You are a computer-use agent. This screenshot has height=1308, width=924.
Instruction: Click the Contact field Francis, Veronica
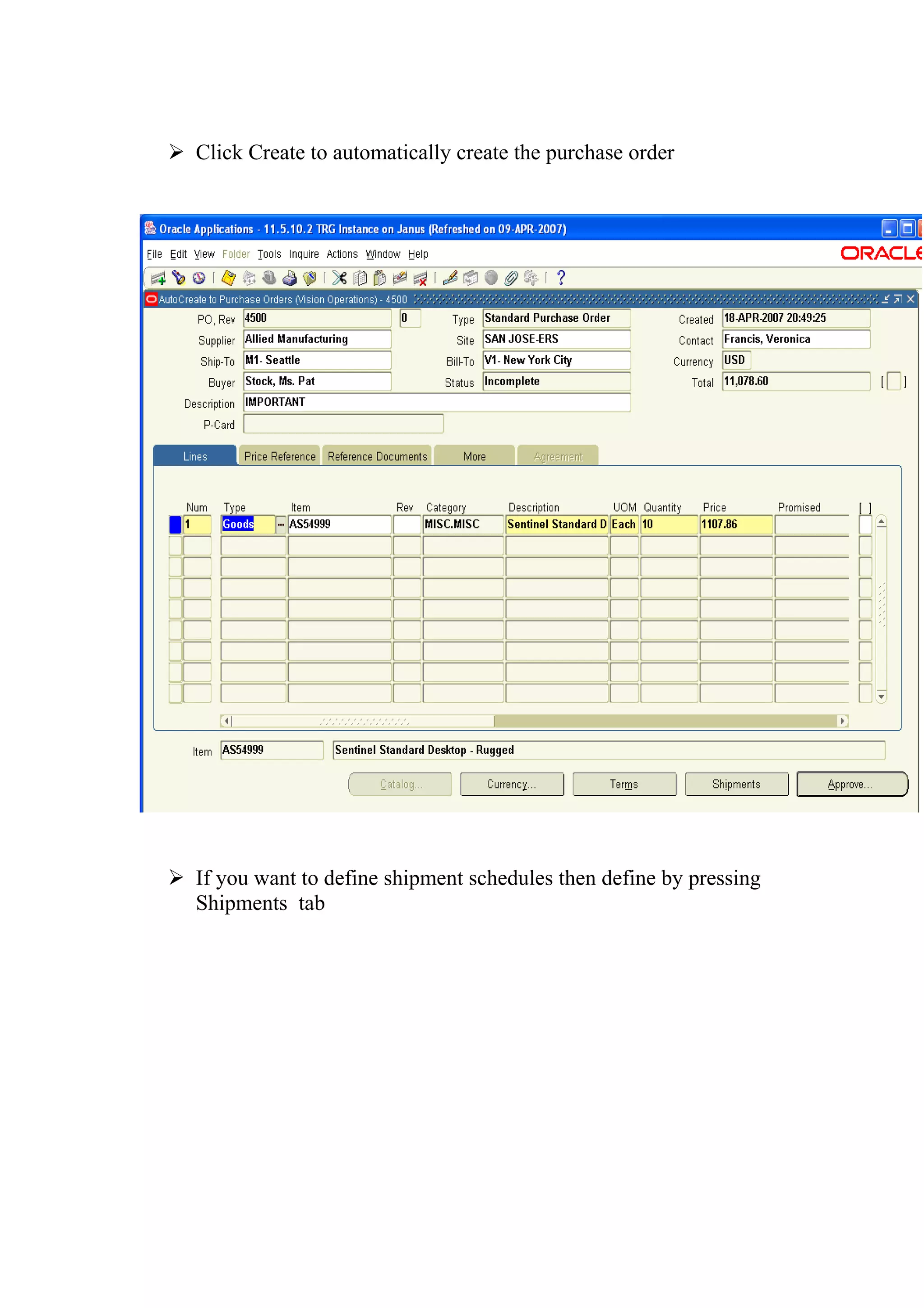tap(796, 339)
